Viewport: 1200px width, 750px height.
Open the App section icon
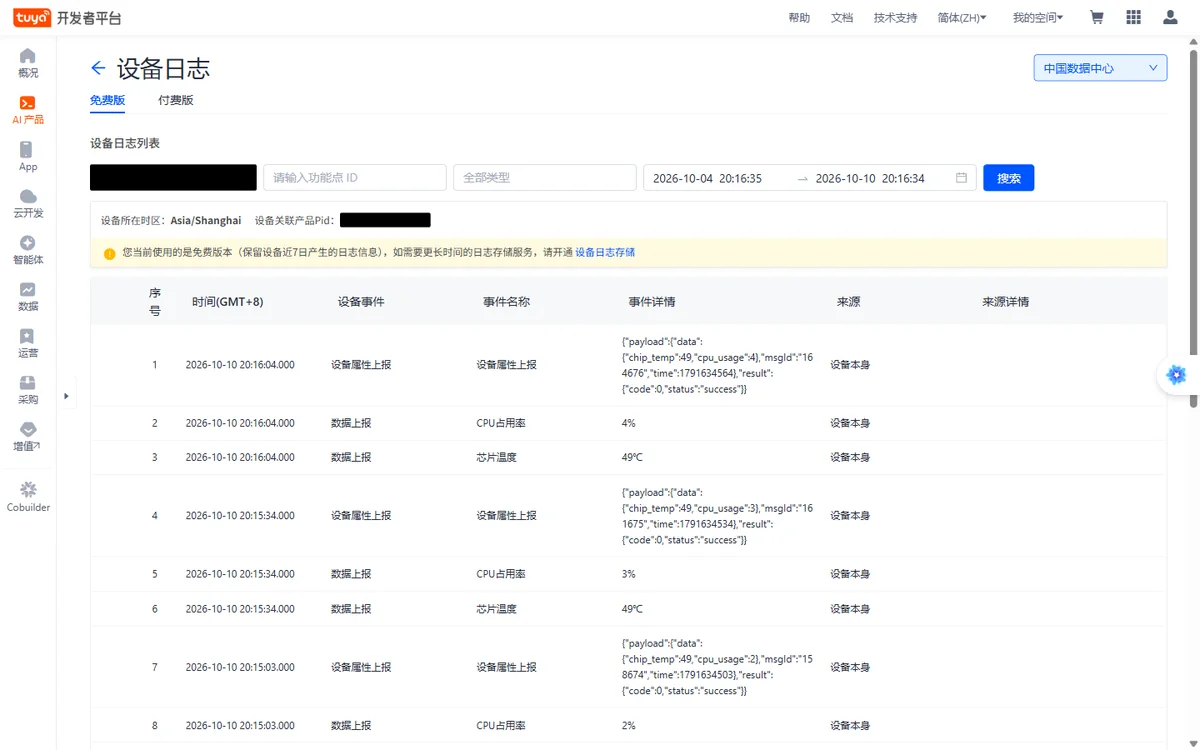28,157
